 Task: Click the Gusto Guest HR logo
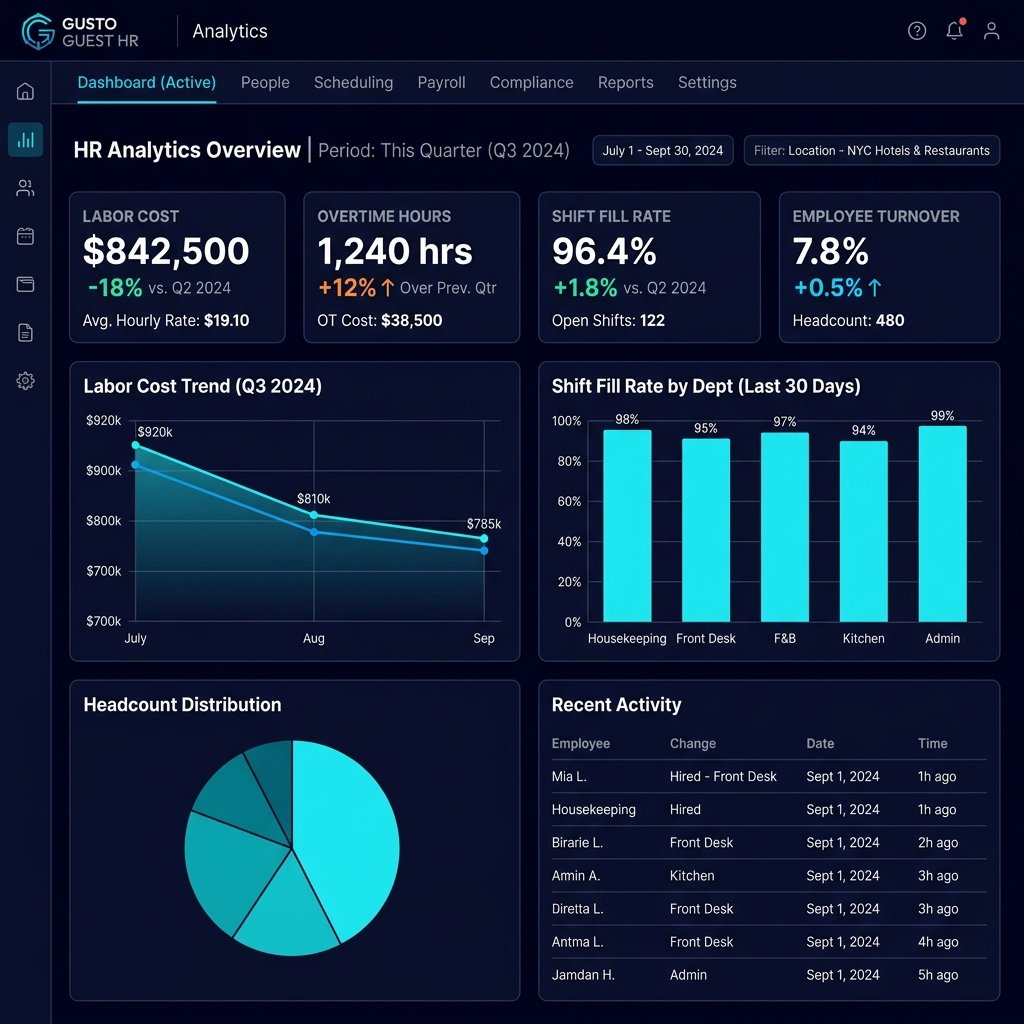pyautogui.click(x=80, y=31)
